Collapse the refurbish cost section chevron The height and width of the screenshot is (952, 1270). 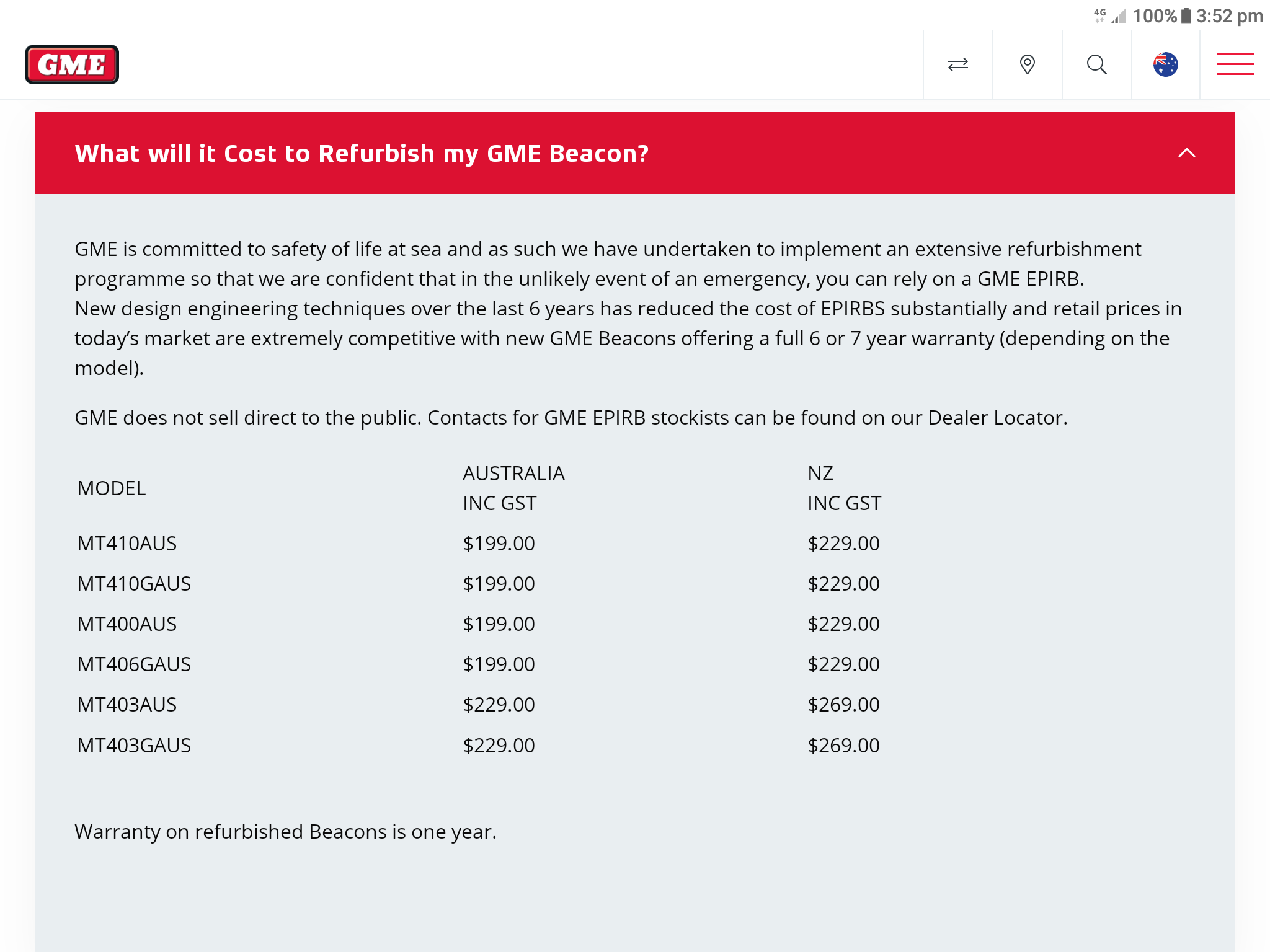1186,153
